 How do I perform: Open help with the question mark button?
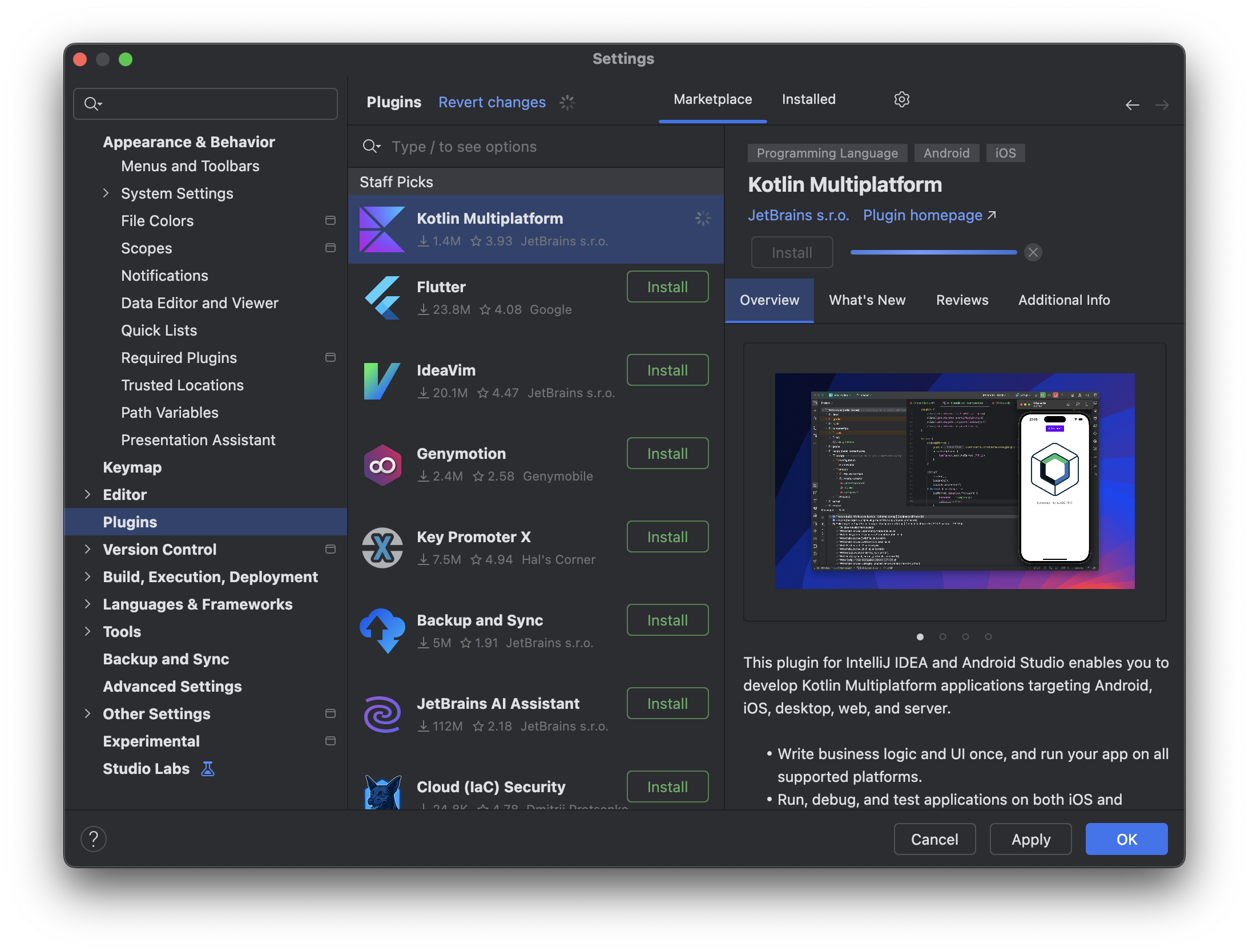[94, 839]
